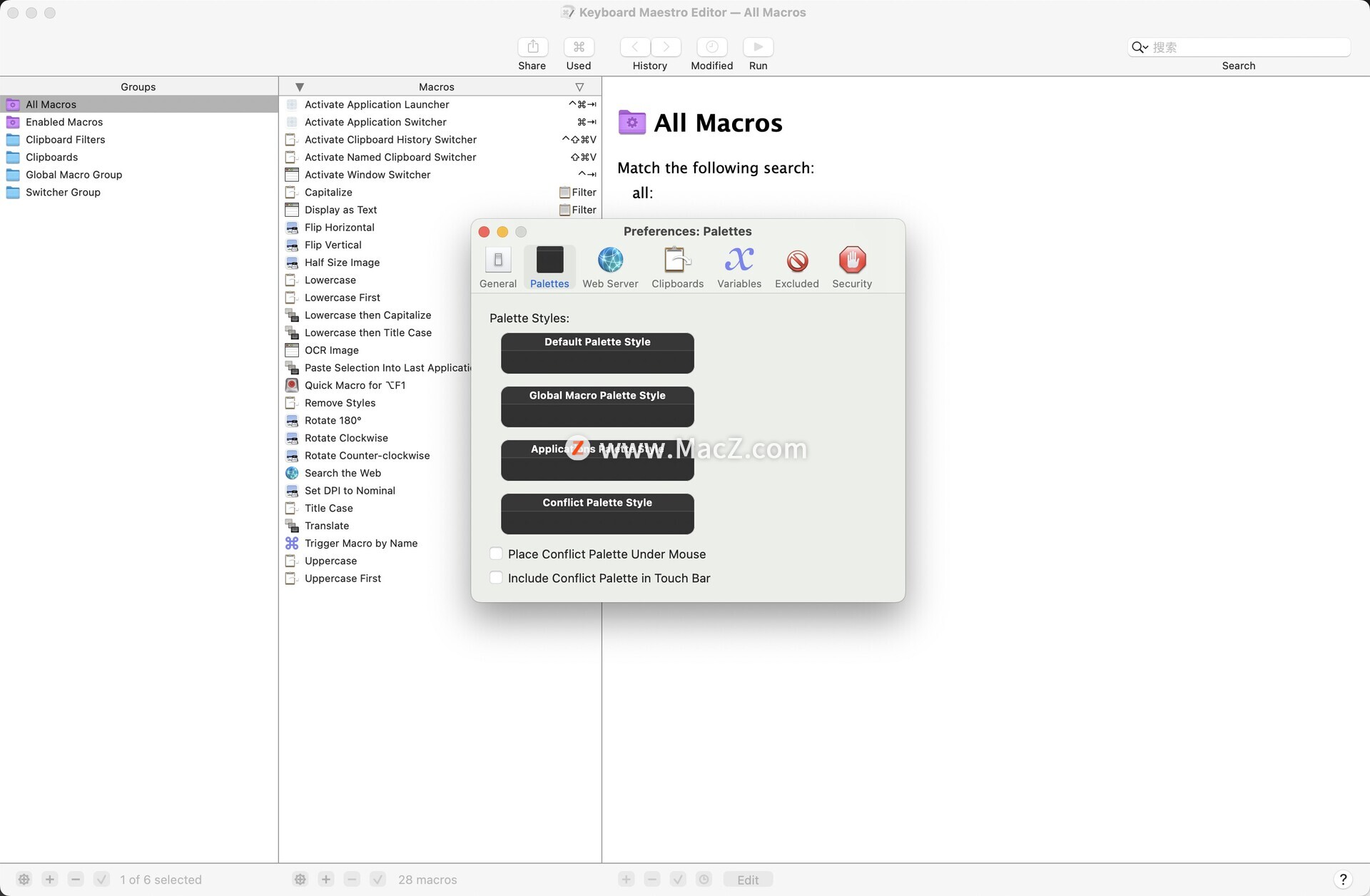
Task: Open groups gear action menu
Action: click(24, 880)
